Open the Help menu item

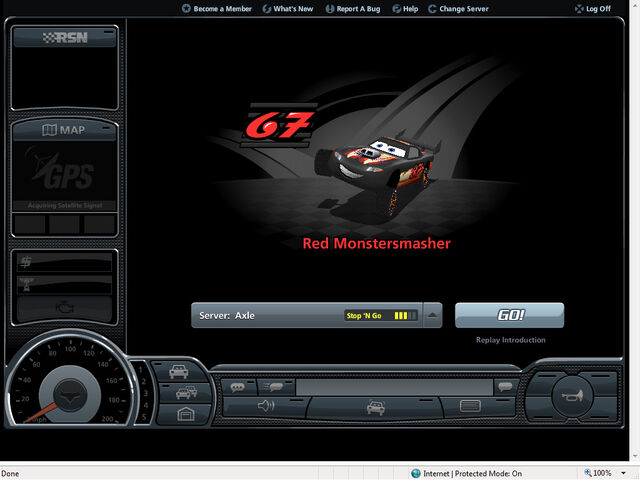coord(405,9)
